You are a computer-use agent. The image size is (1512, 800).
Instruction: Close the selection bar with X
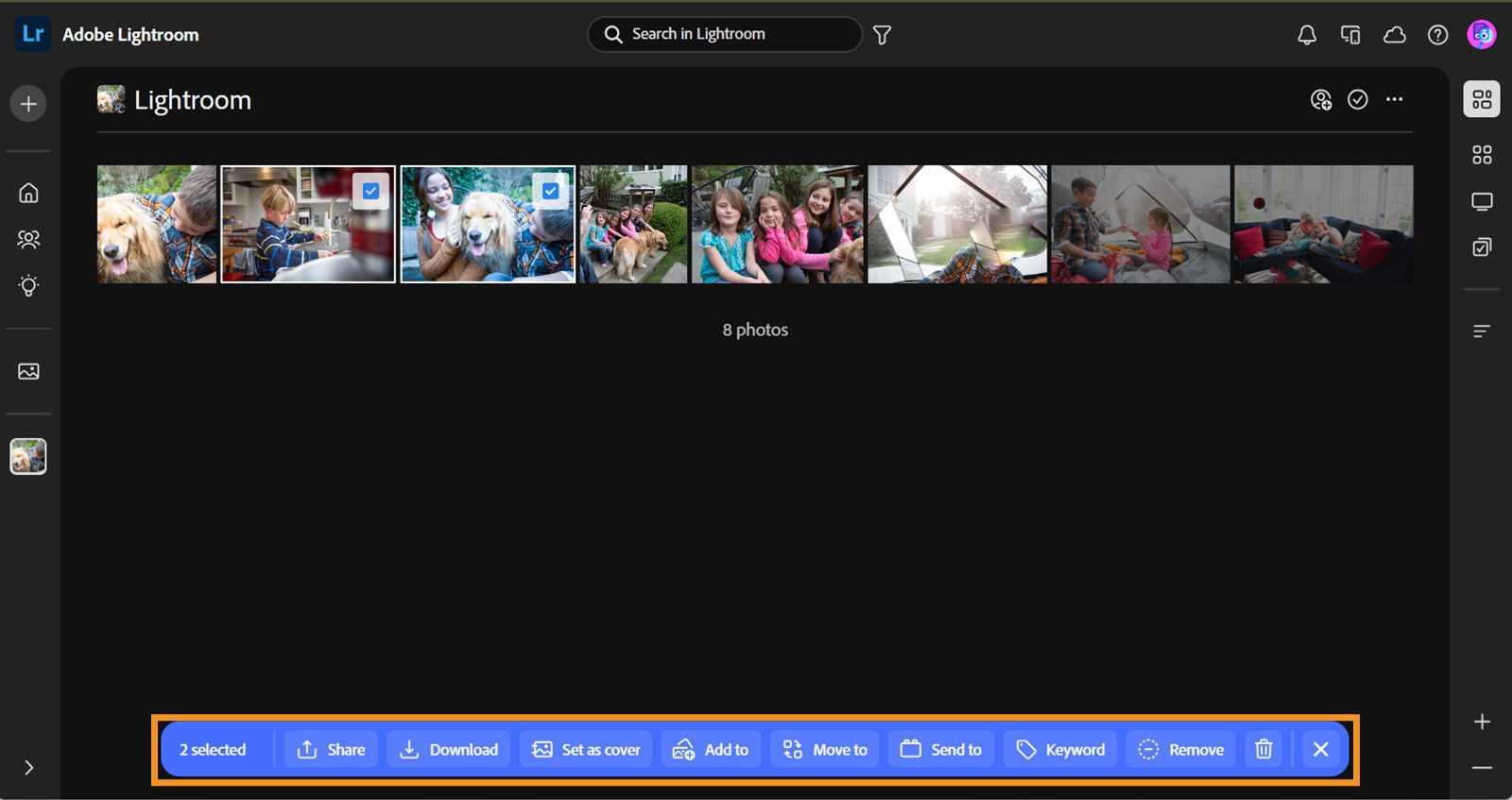tap(1321, 749)
